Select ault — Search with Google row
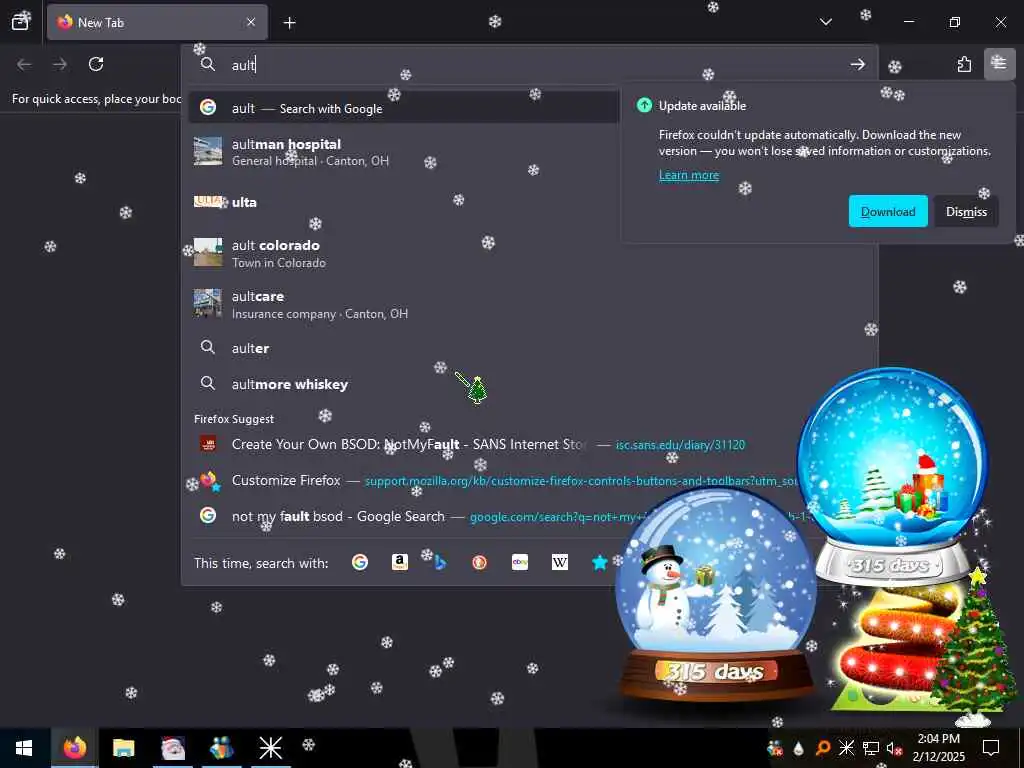The height and width of the screenshot is (768, 1024). tap(404, 108)
